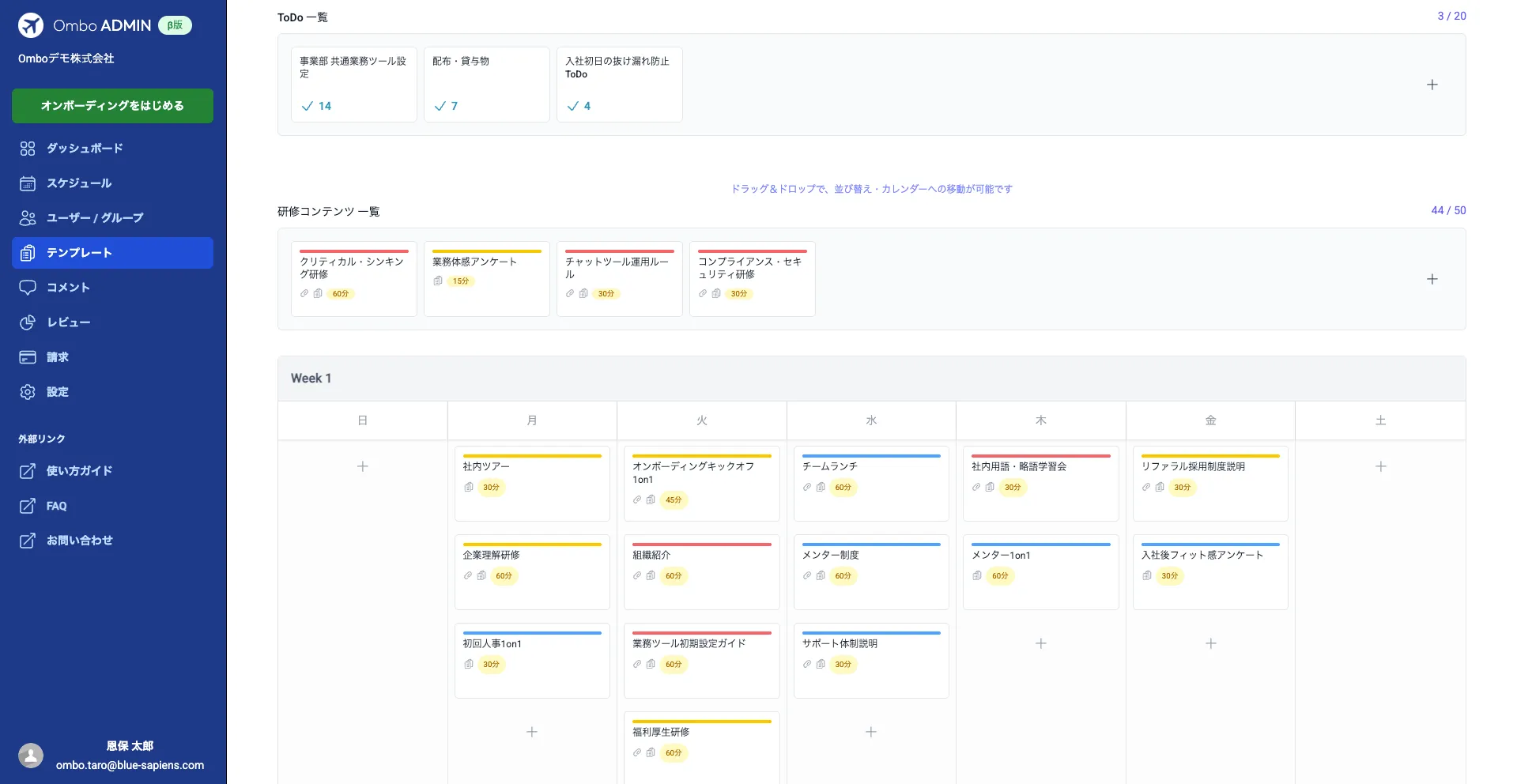Open Comments via speech bubble icon

coord(28,288)
